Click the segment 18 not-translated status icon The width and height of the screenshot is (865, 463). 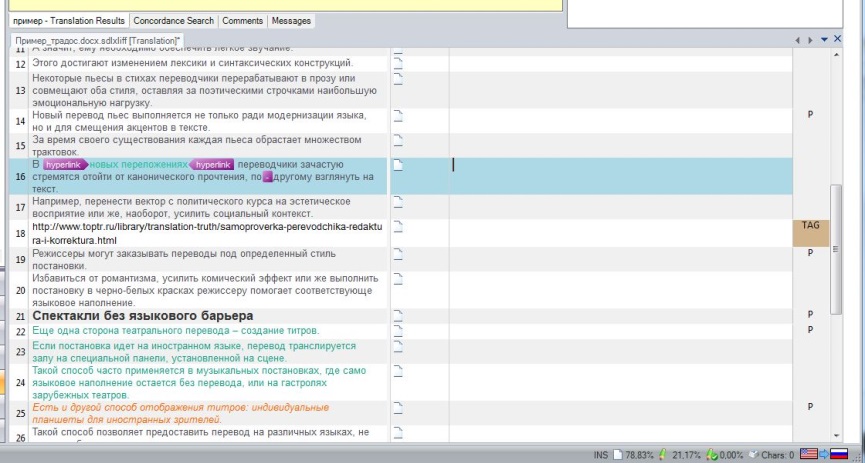(x=397, y=227)
